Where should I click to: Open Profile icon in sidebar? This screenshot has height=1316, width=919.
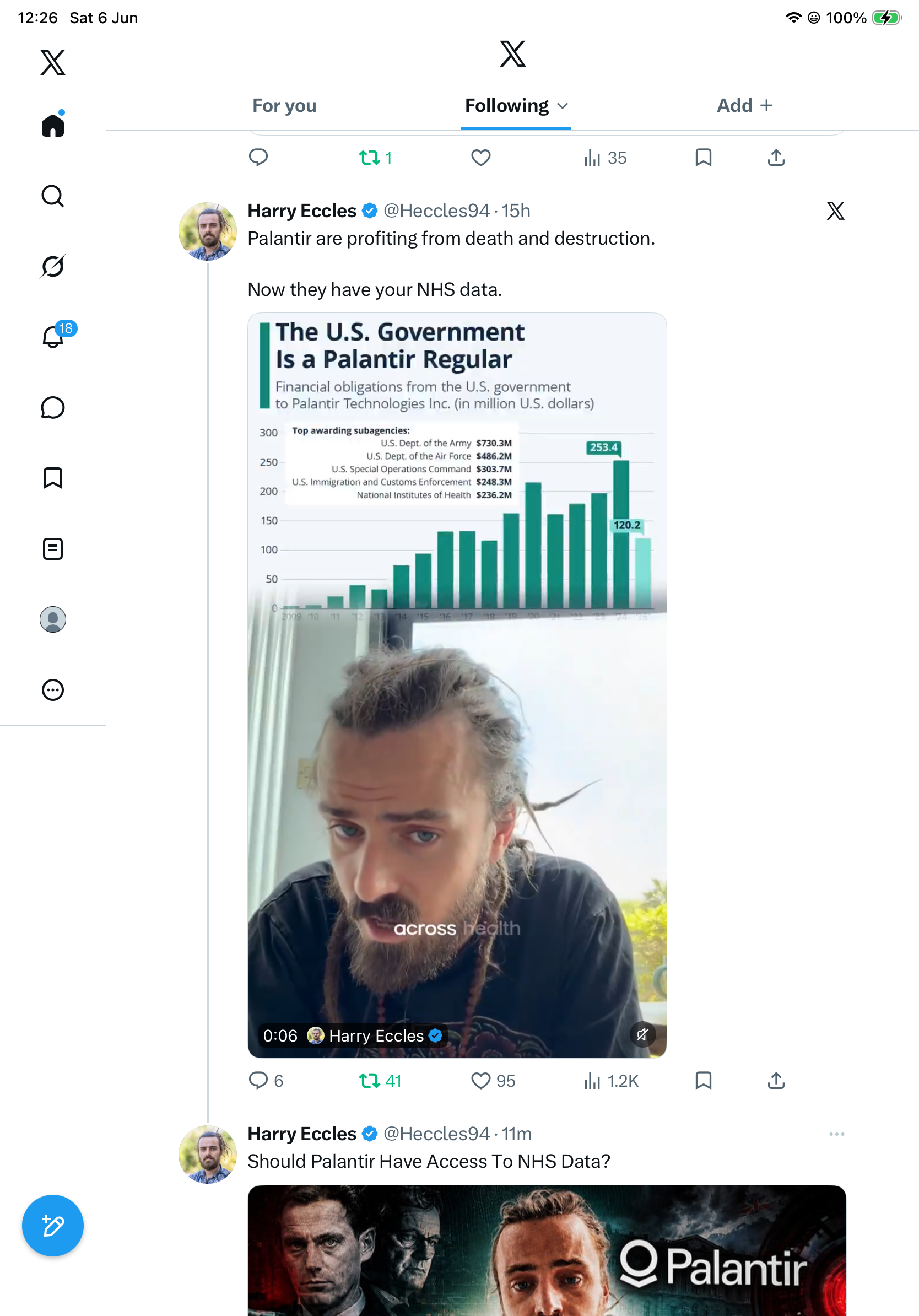pos(53,619)
